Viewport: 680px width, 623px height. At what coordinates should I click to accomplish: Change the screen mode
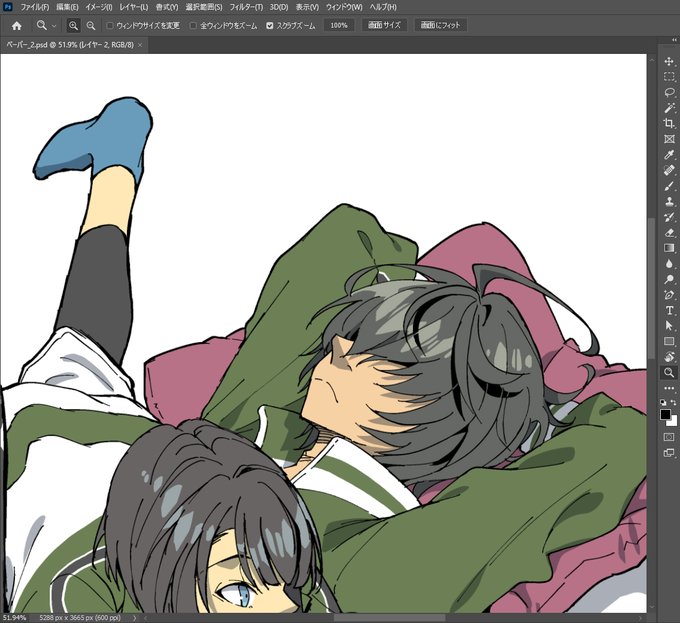(x=669, y=453)
